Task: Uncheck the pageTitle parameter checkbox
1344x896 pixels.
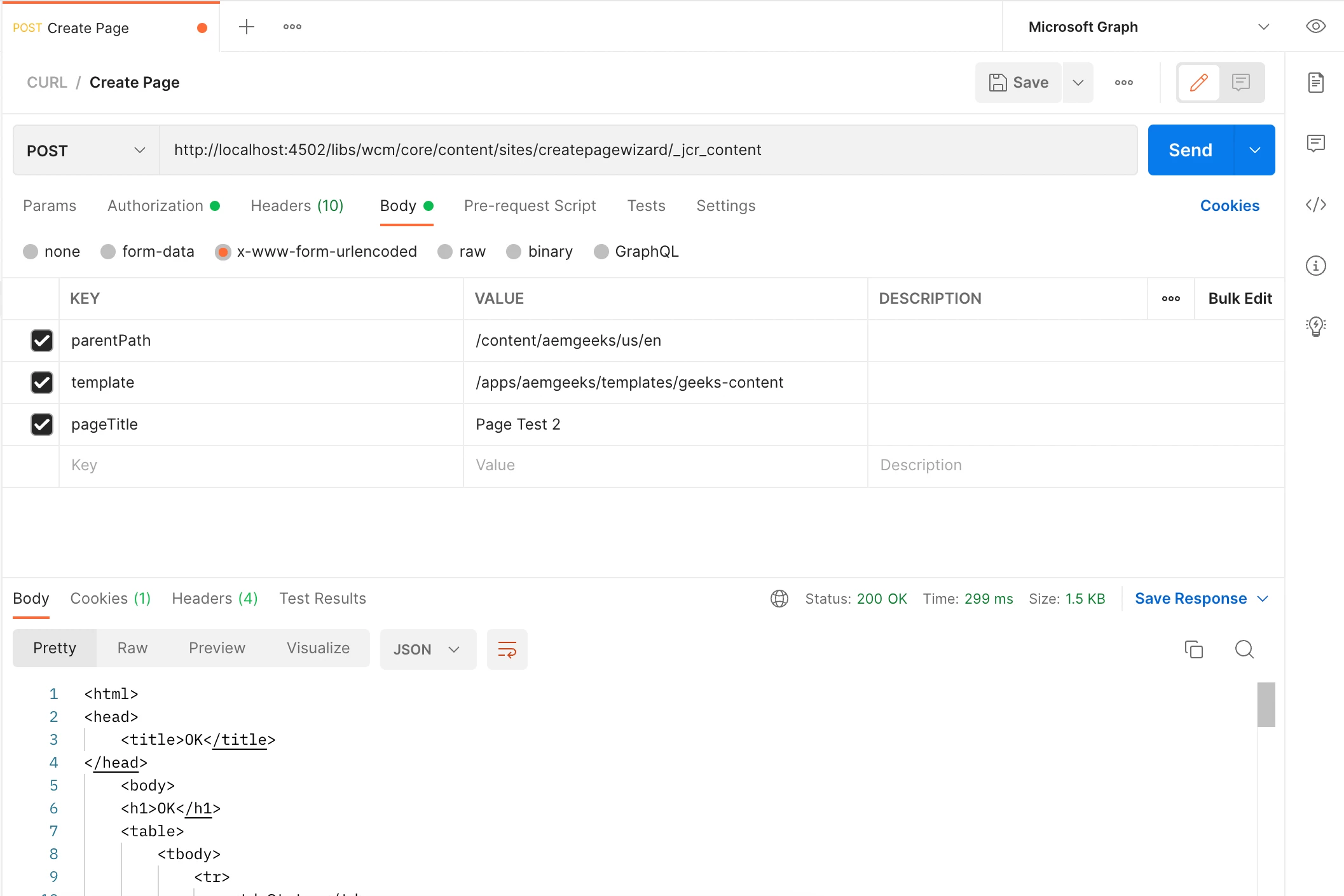Action: [x=42, y=424]
